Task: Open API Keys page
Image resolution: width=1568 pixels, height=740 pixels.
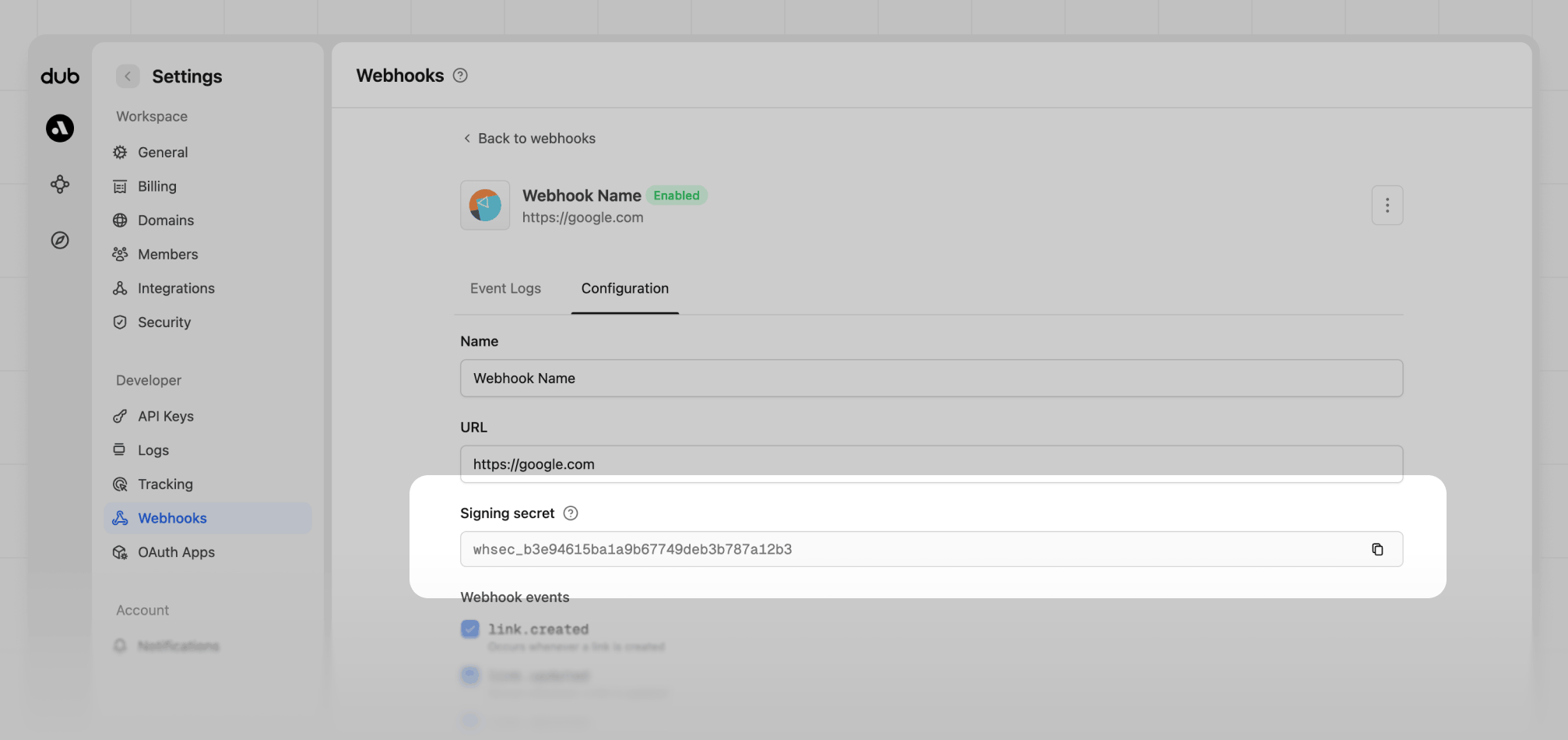Action: pyautogui.click(x=208, y=416)
